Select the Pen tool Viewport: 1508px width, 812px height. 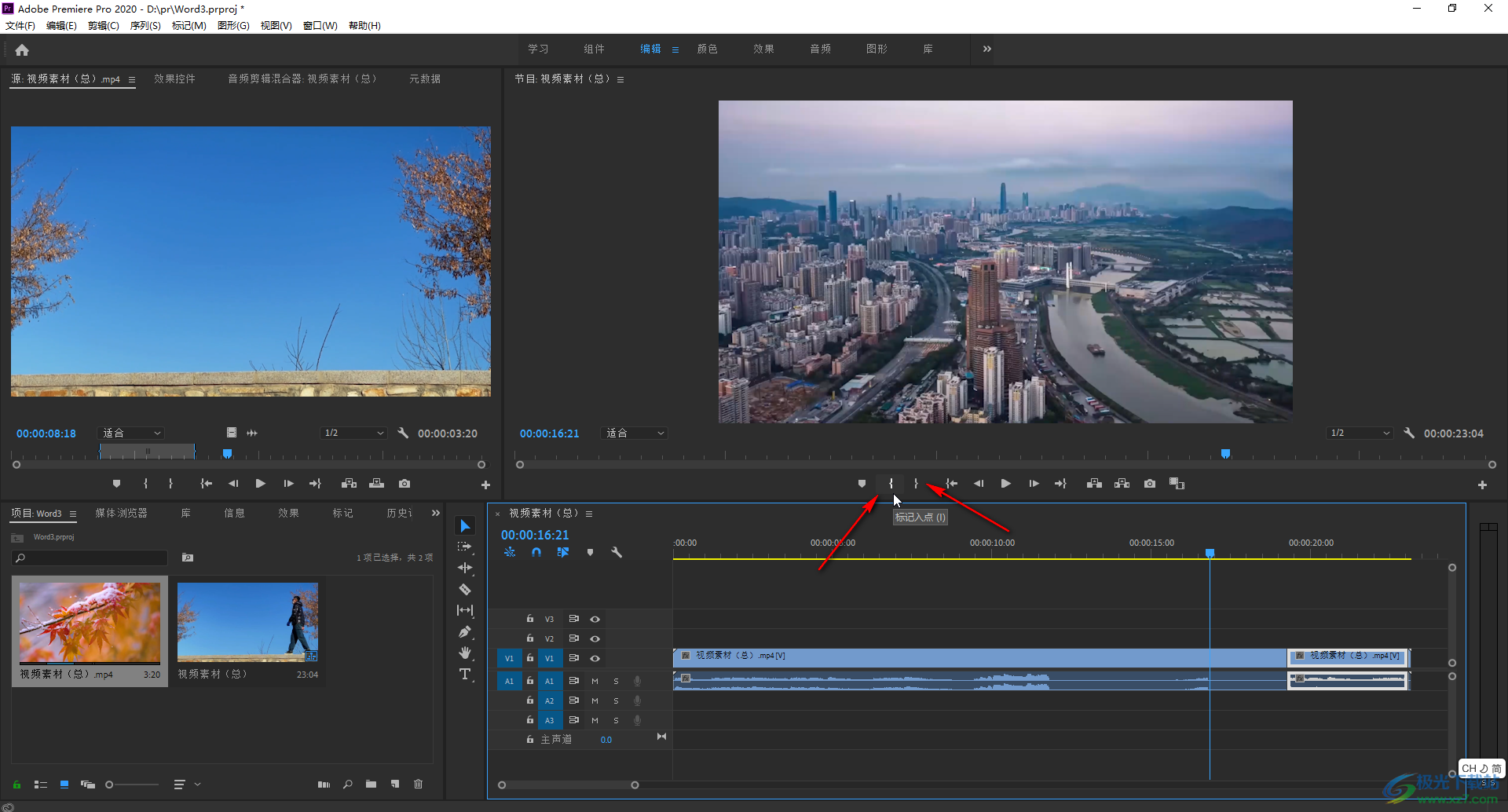coord(465,631)
